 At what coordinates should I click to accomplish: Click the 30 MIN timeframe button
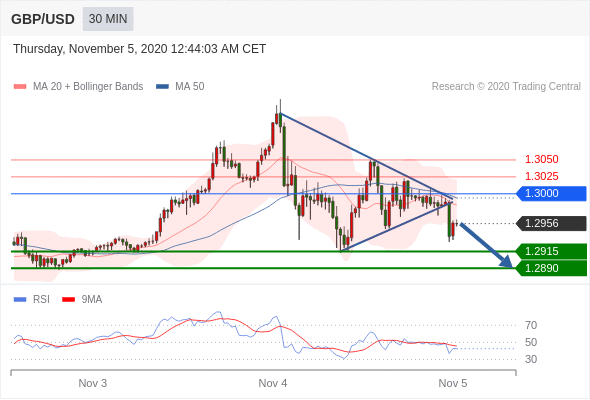(x=108, y=19)
